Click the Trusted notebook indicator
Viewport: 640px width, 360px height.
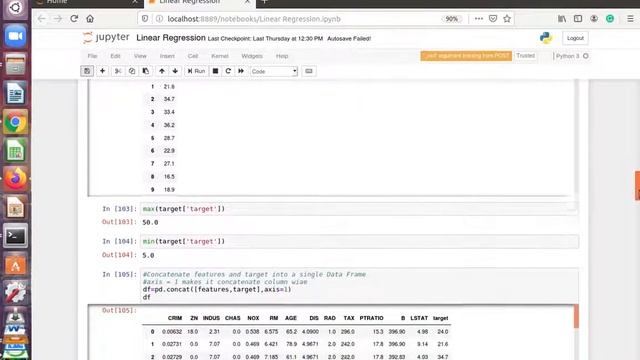click(x=525, y=56)
